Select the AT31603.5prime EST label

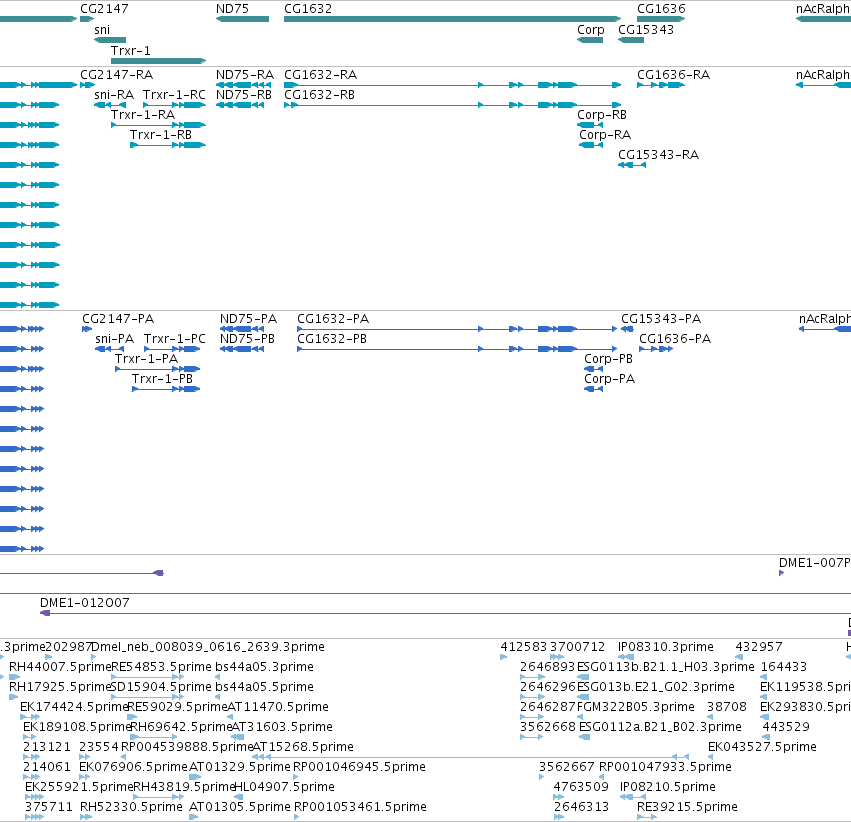pos(282,727)
